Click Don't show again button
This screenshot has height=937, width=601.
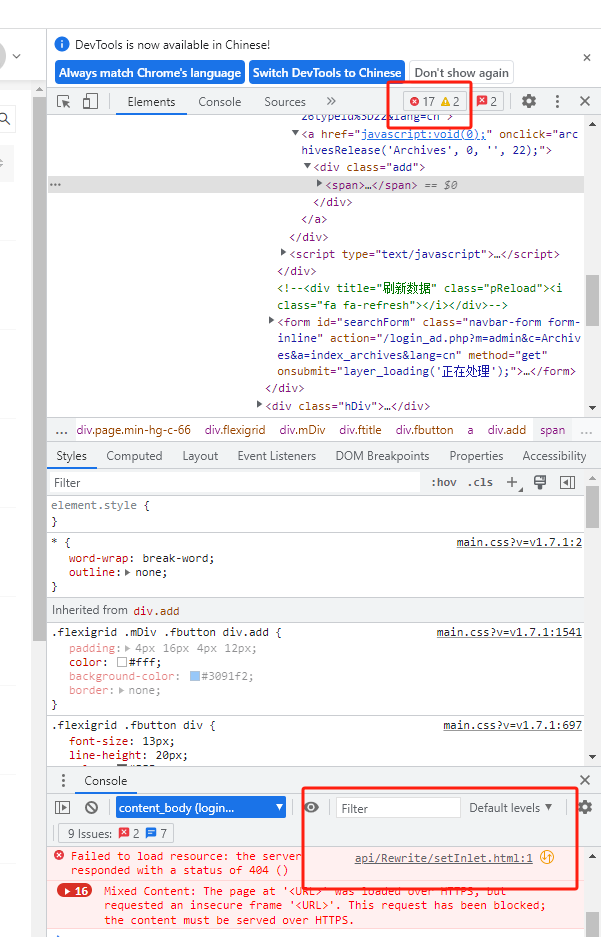click(x=461, y=73)
